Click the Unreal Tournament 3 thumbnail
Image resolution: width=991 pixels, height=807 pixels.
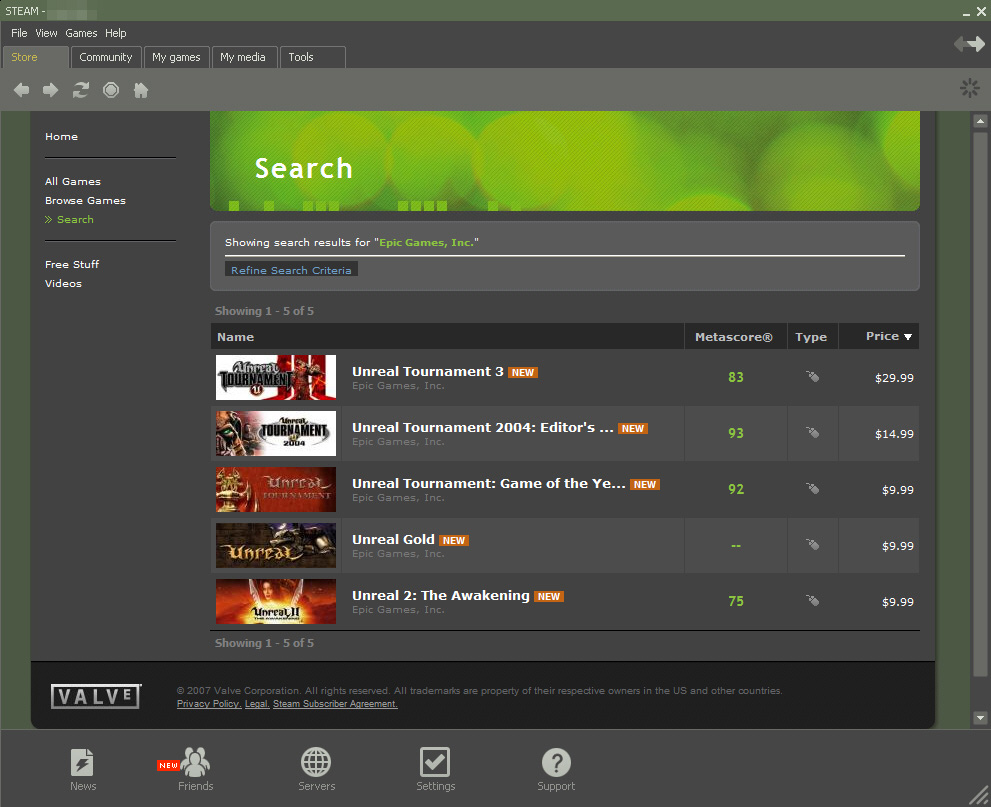coord(276,377)
